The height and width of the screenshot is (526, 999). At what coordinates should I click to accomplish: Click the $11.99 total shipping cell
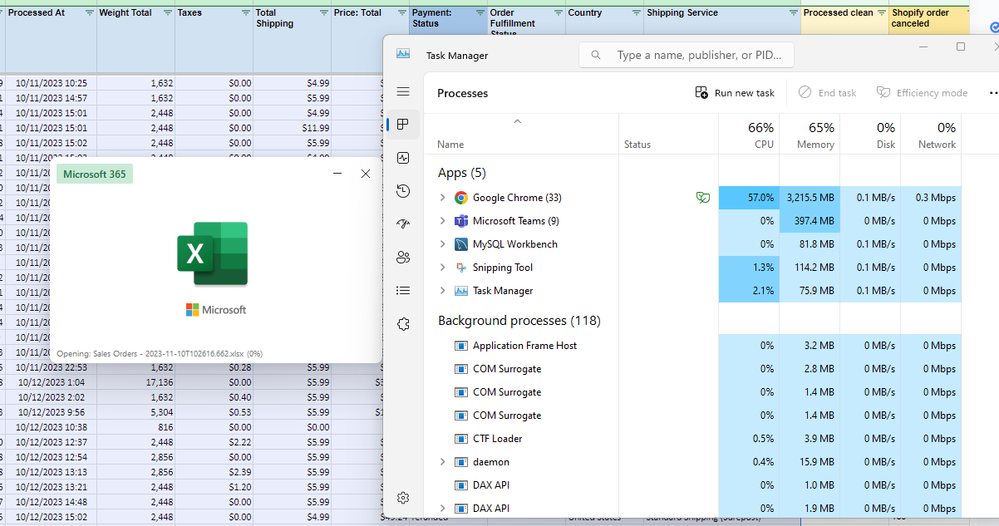coord(292,128)
